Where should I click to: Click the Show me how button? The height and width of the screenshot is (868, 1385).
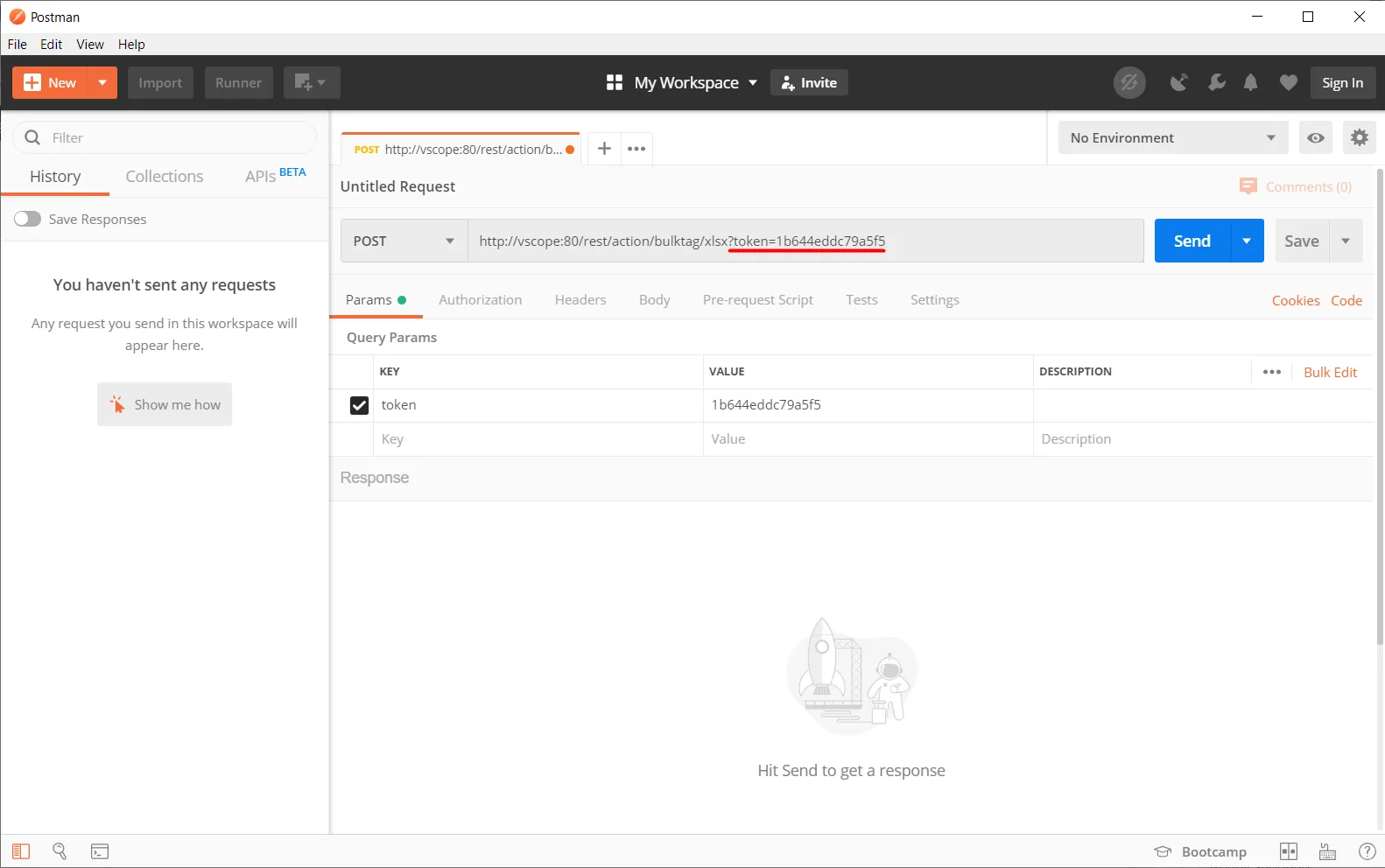tap(165, 404)
